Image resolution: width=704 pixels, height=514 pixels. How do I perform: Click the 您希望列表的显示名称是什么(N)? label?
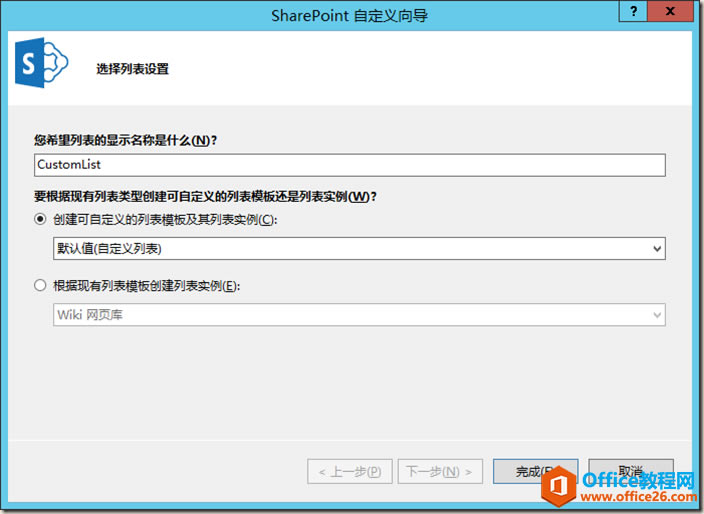pyautogui.click(x=126, y=141)
